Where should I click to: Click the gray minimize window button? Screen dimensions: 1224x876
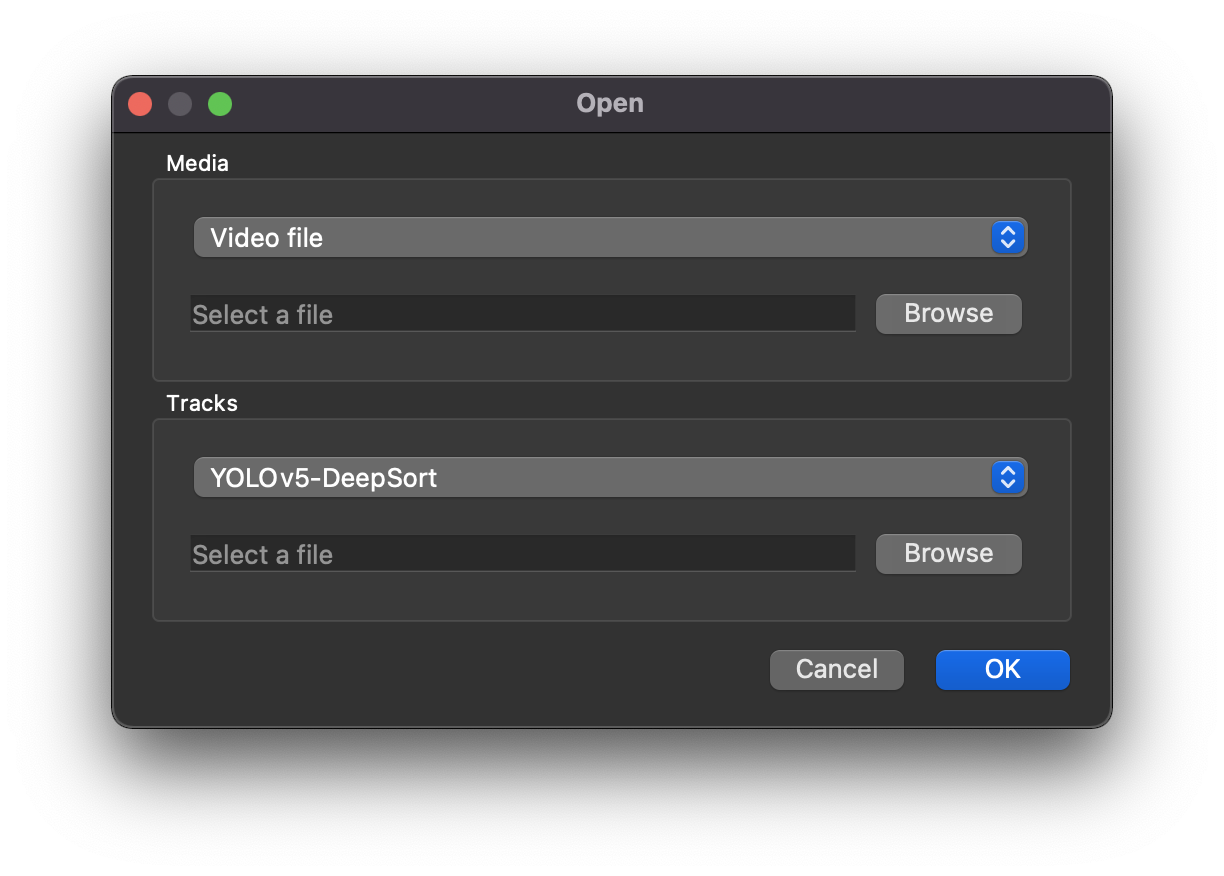(x=180, y=104)
